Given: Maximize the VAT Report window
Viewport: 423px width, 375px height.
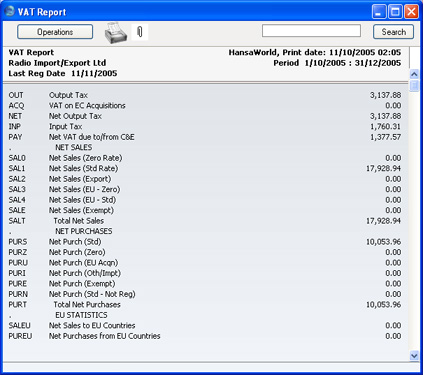Looking at the screenshot, I should 395,12.
